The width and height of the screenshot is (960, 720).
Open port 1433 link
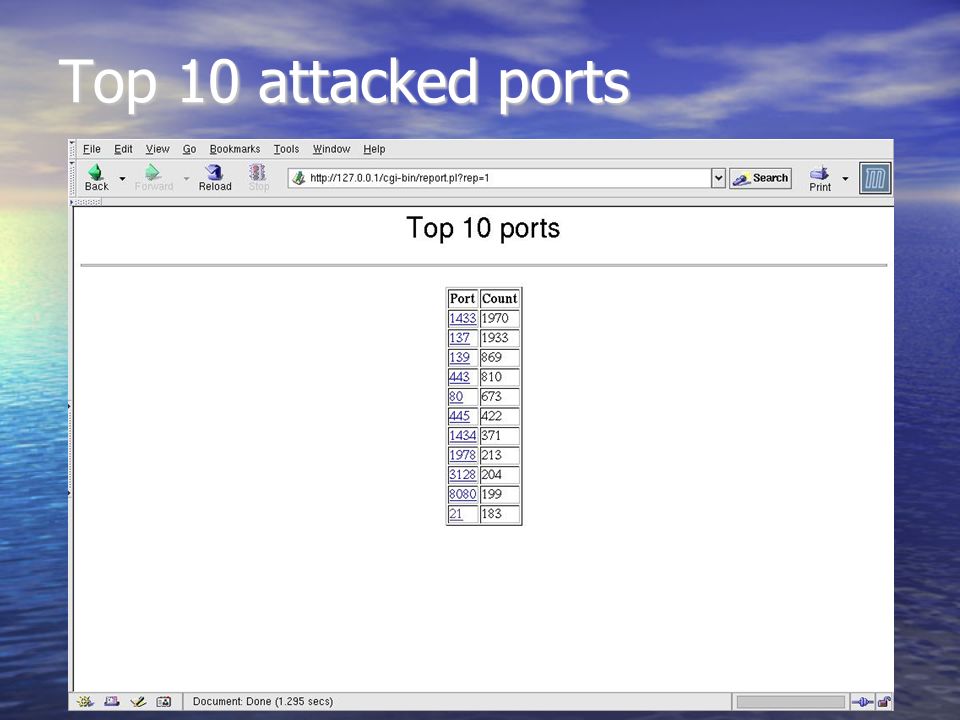462,318
